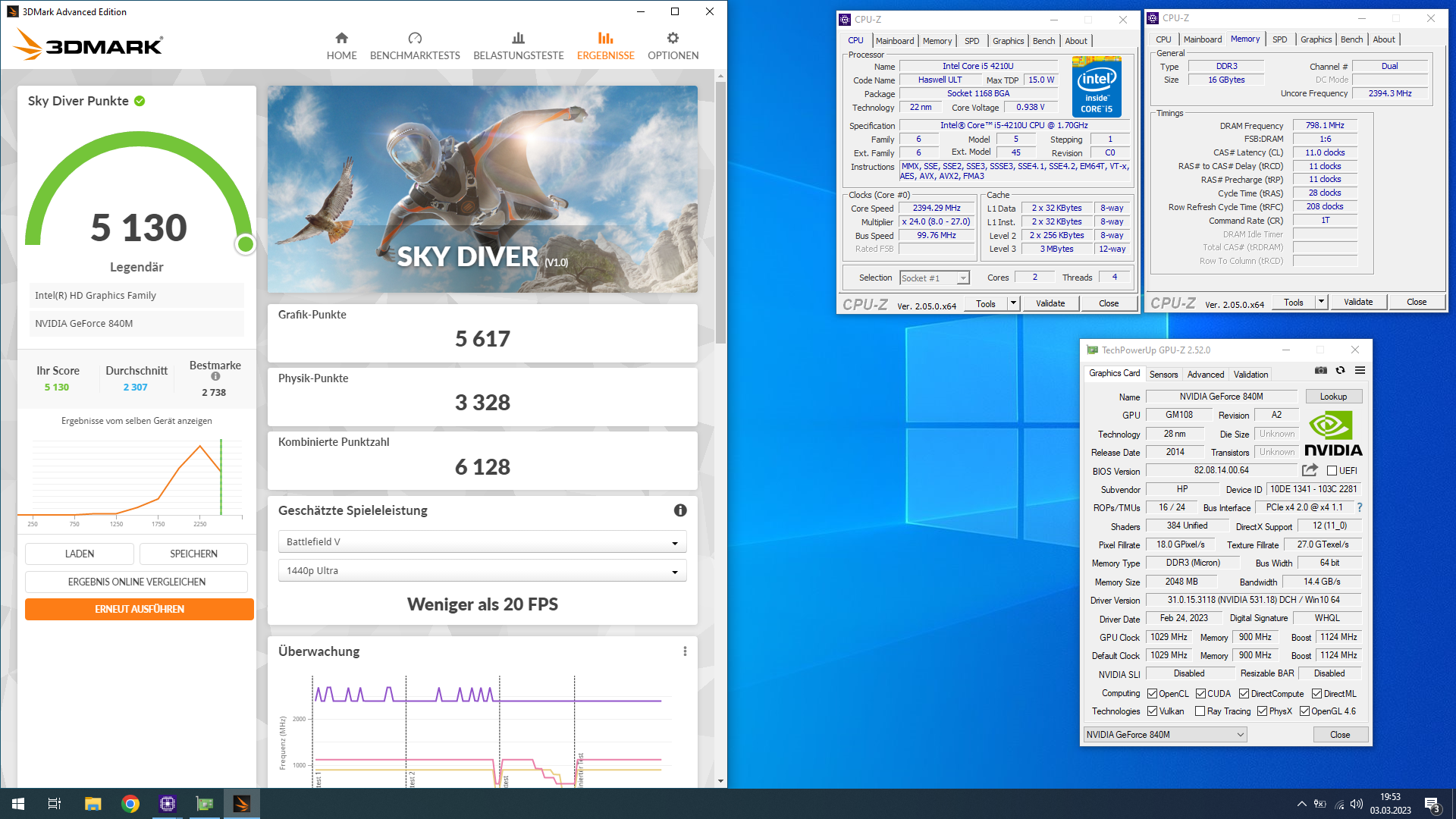Viewport: 1456px width, 819px height.
Task: Open Task View on the taskbar
Action: 55,804
